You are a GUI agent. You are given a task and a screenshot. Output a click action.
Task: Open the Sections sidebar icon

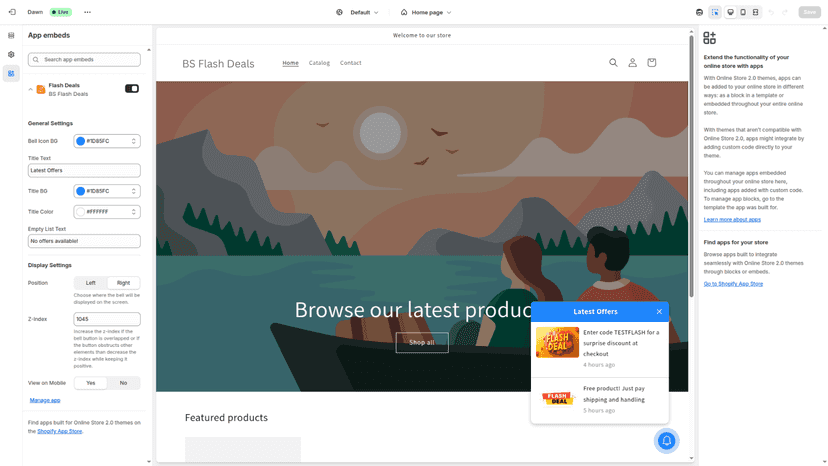[x=11, y=35]
